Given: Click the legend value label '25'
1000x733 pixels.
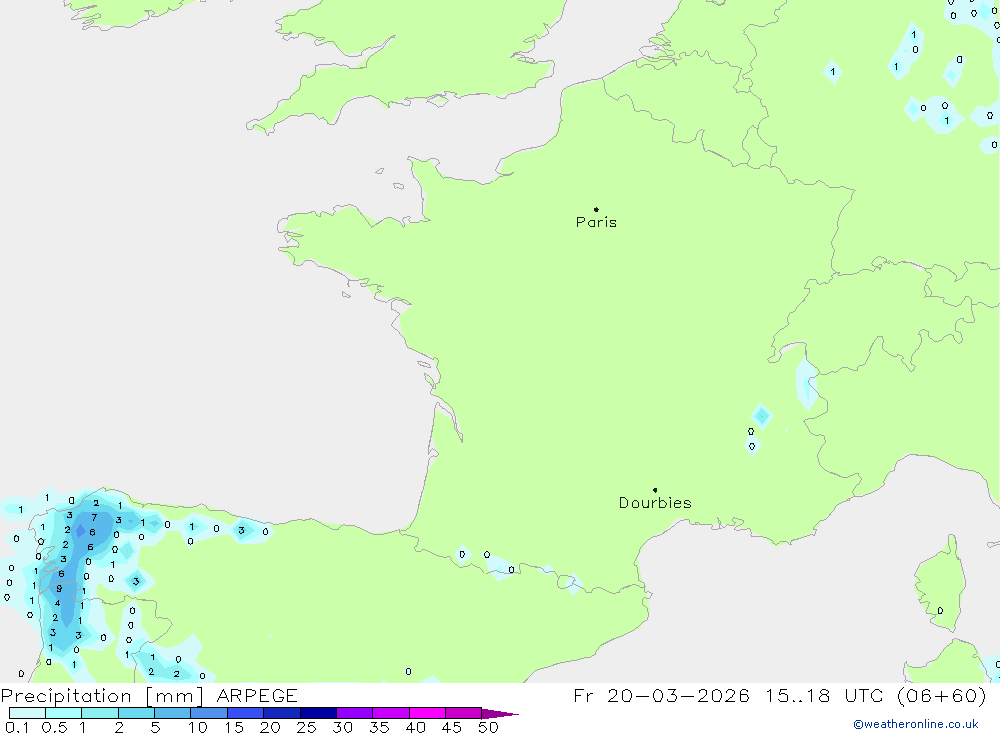Looking at the screenshot, I should tap(306, 727).
